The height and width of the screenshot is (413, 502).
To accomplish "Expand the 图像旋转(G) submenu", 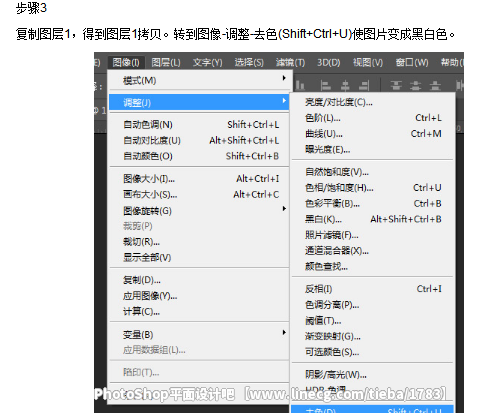I will pos(199,211).
